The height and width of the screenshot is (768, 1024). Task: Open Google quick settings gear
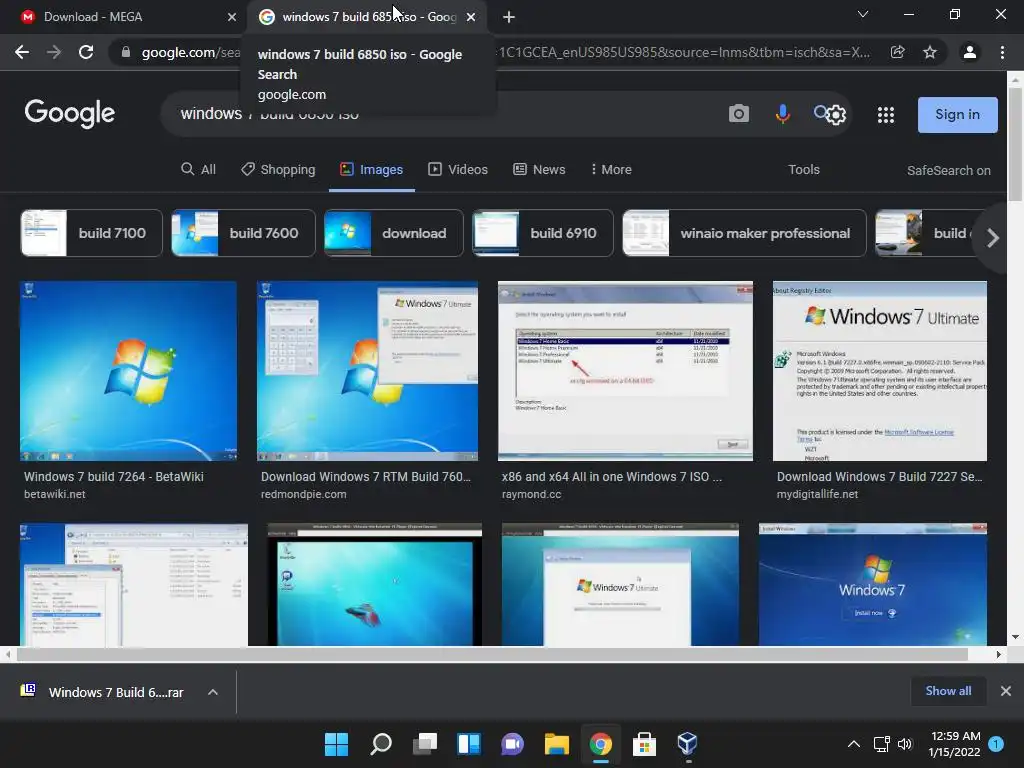click(836, 116)
